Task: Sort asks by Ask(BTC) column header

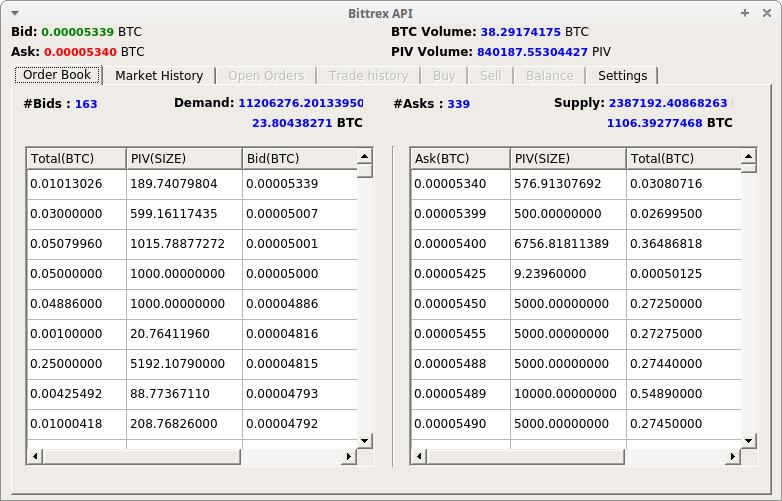Action: [460, 159]
